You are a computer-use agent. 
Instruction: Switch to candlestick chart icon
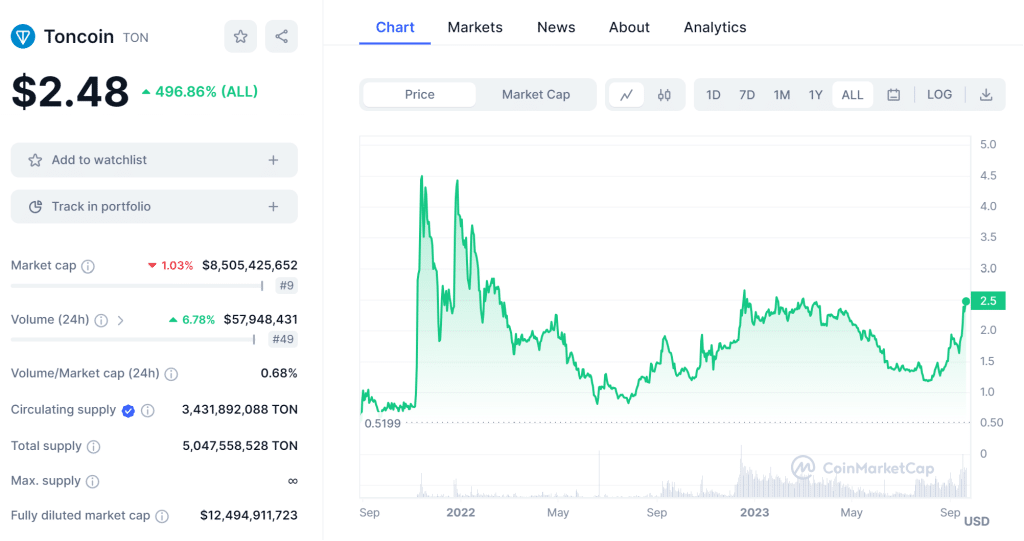664,95
